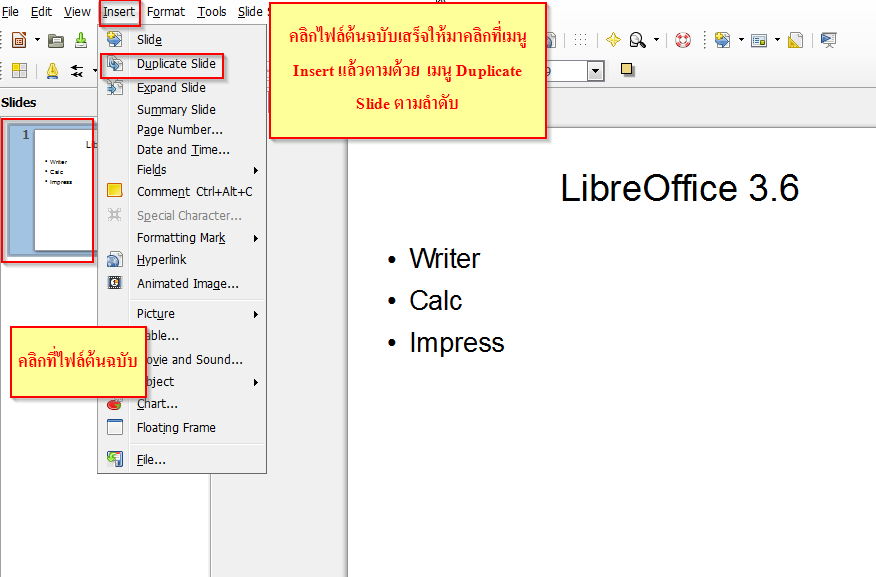Viewport: 876px width, 577px height.
Task: Click the Writer bullet on slide
Action: click(x=445, y=259)
